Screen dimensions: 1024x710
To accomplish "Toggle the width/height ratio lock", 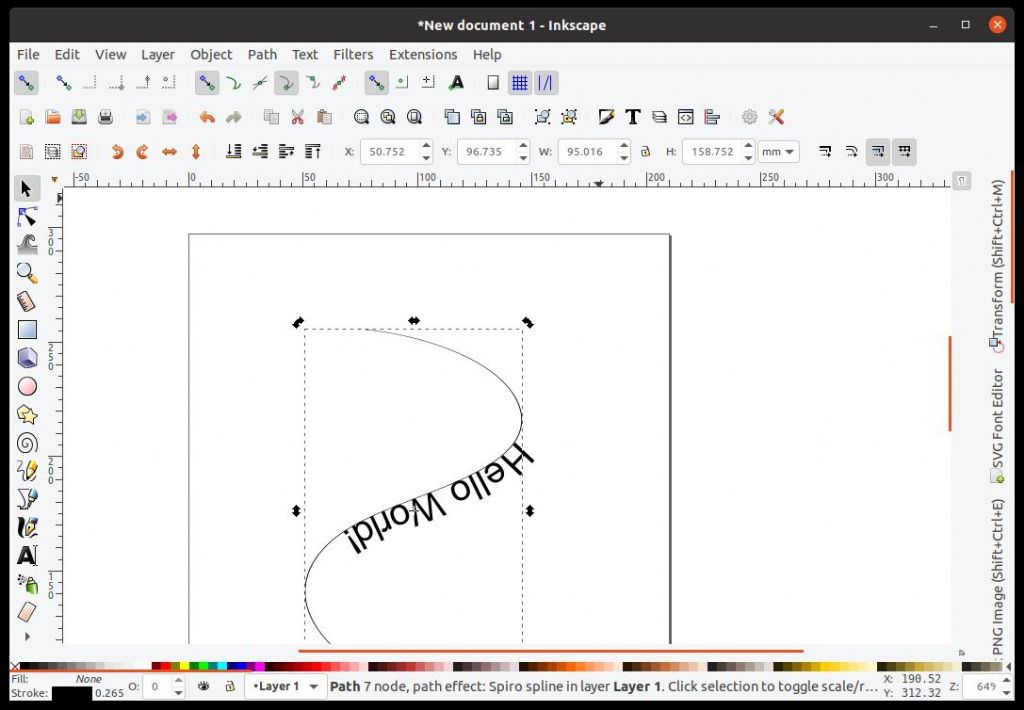I will point(645,152).
